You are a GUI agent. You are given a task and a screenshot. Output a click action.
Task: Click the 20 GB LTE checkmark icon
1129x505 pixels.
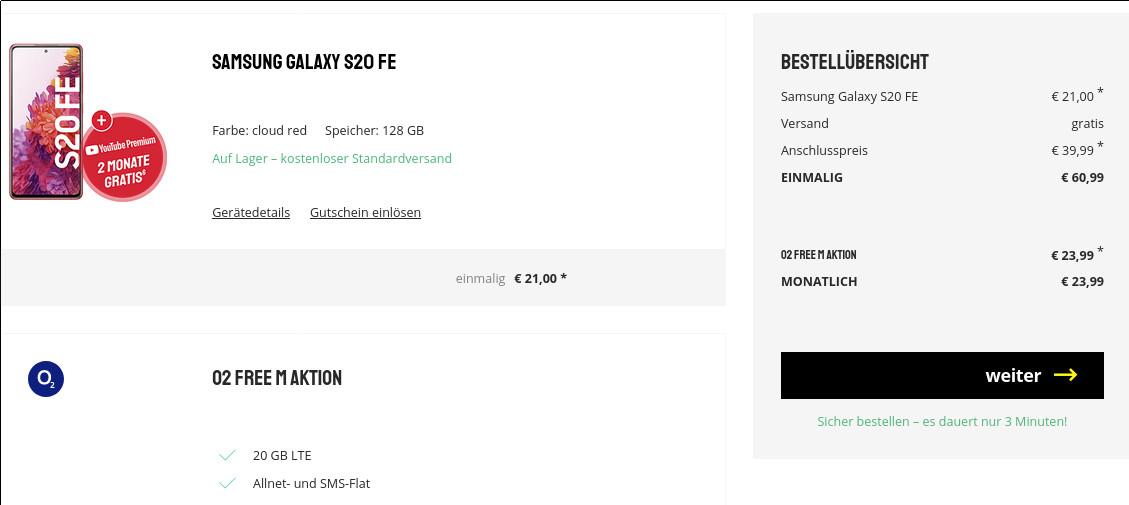click(x=227, y=455)
